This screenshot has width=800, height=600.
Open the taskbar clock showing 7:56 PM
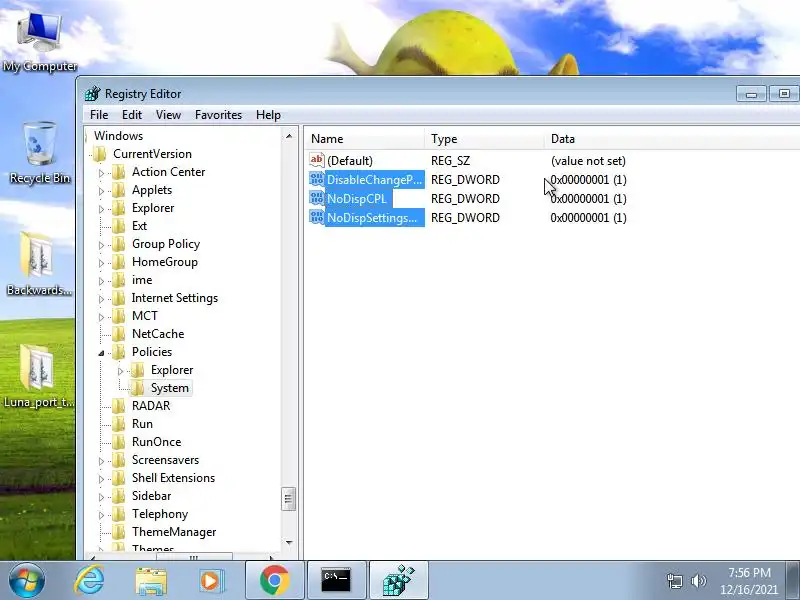(x=749, y=581)
